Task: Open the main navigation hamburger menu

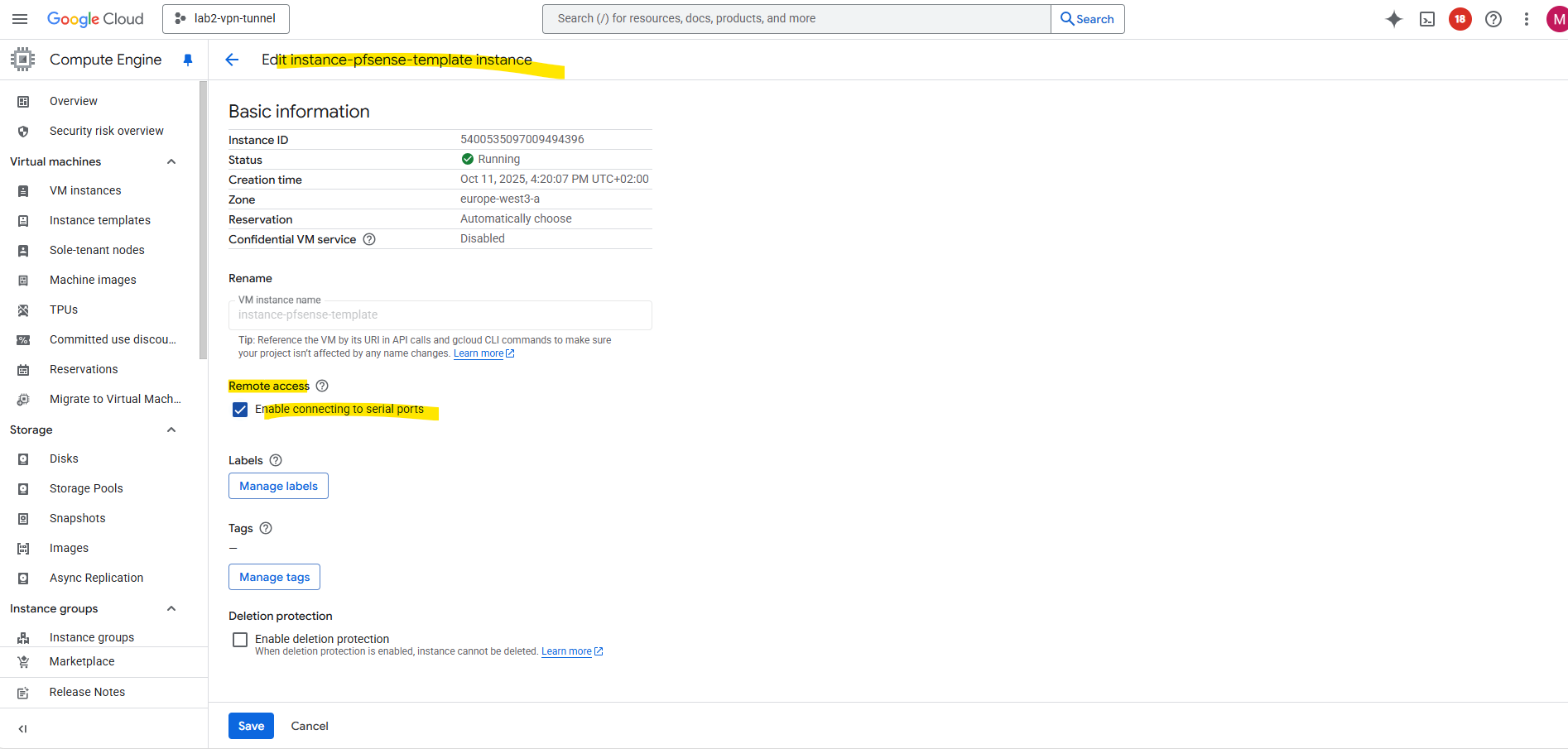Action: 20,19
